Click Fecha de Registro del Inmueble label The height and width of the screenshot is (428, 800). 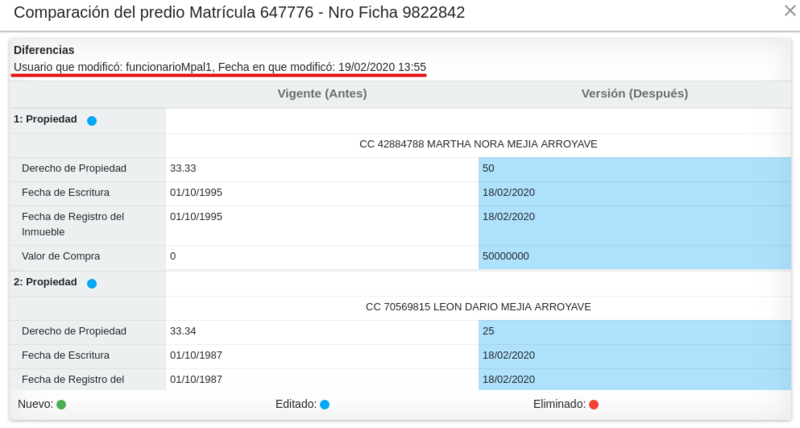pos(73,224)
